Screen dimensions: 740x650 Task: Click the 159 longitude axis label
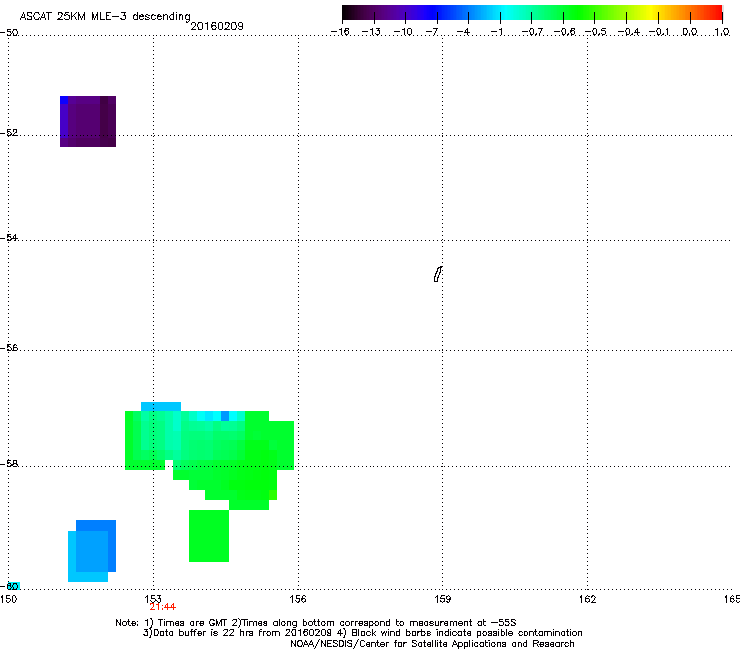[x=442, y=599]
